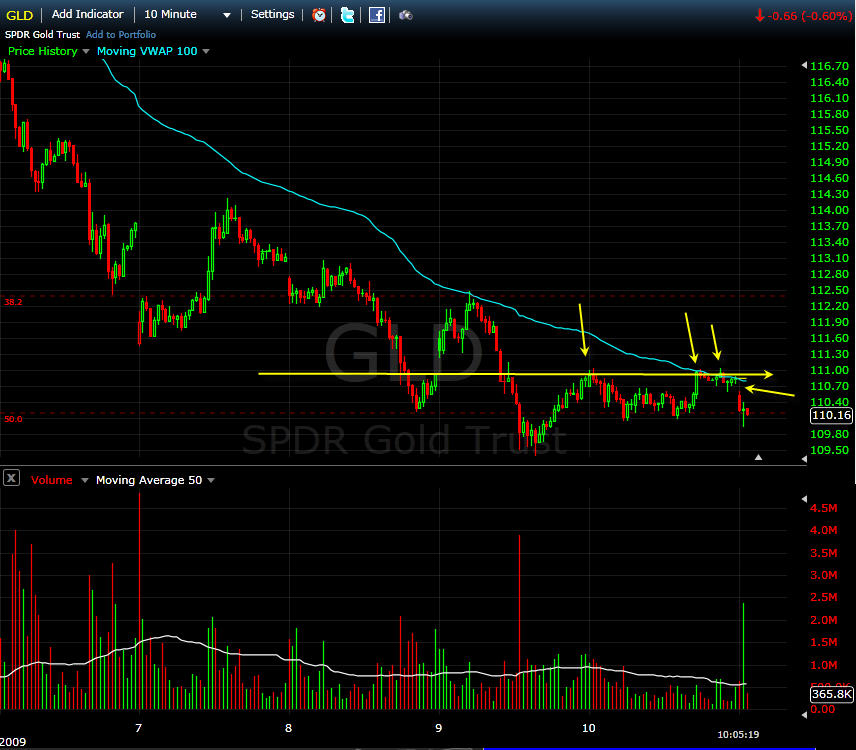The image size is (856, 750).
Task: Click the alarm clock alert icon
Action: 319,15
